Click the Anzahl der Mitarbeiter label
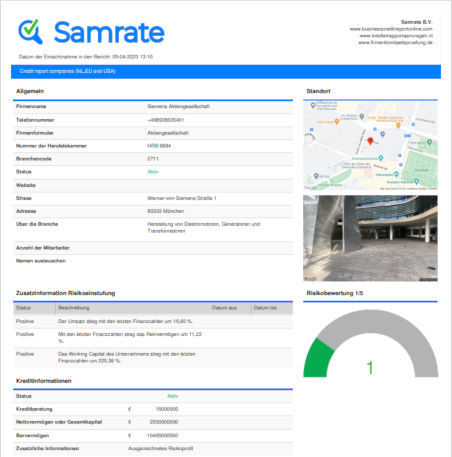 pos(43,248)
